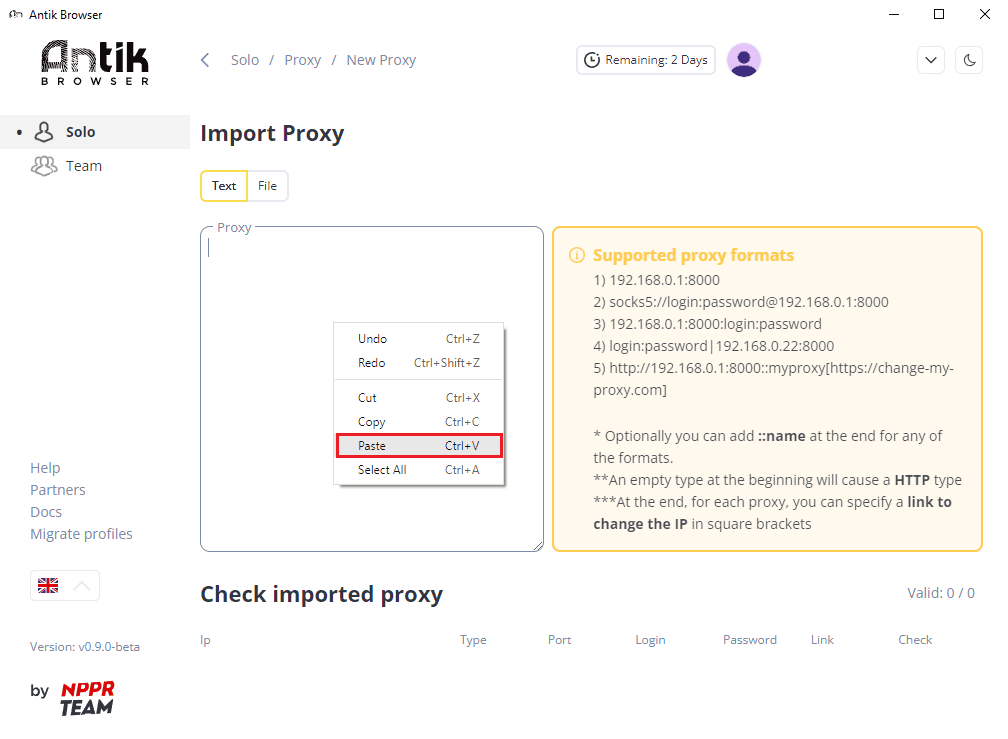
Task: Select the Solo user icon in sidebar
Action: [44, 132]
